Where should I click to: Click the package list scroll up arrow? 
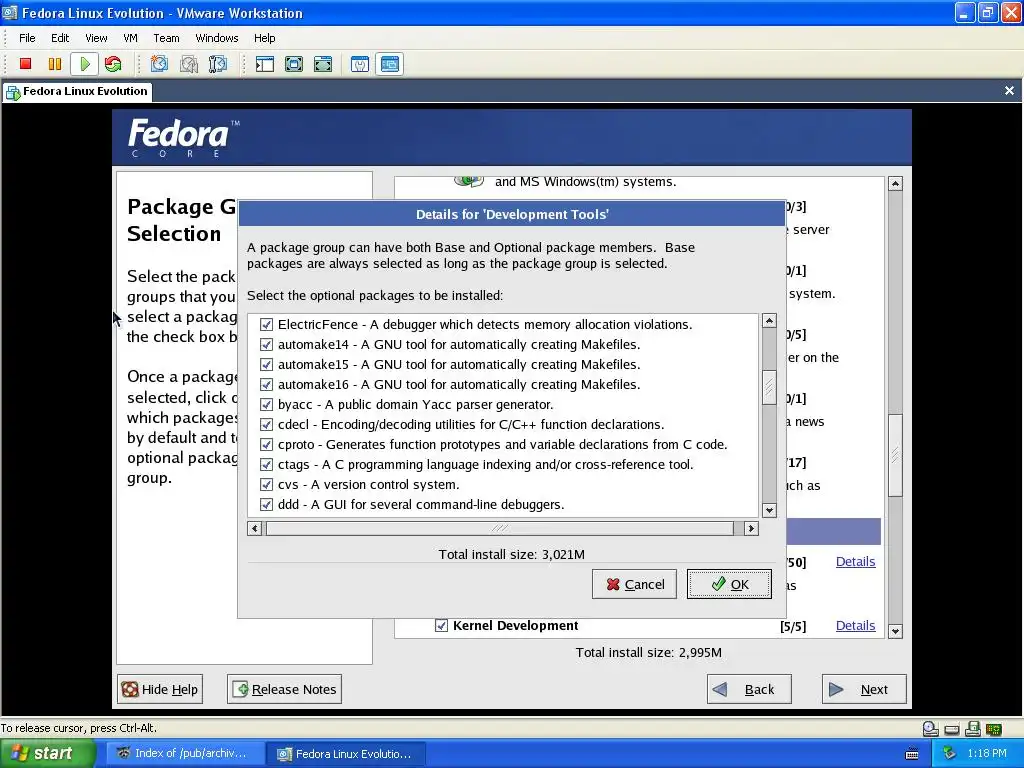click(x=769, y=321)
